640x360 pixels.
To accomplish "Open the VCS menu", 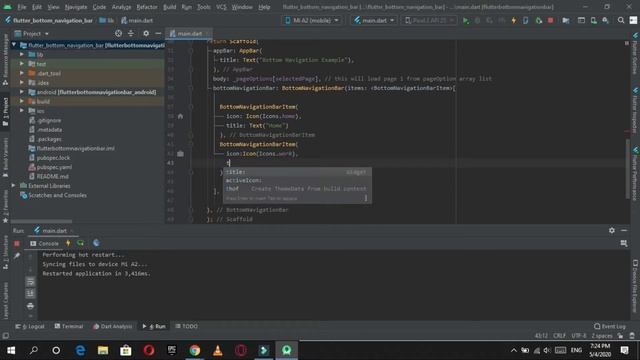I will click(x=221, y=7).
